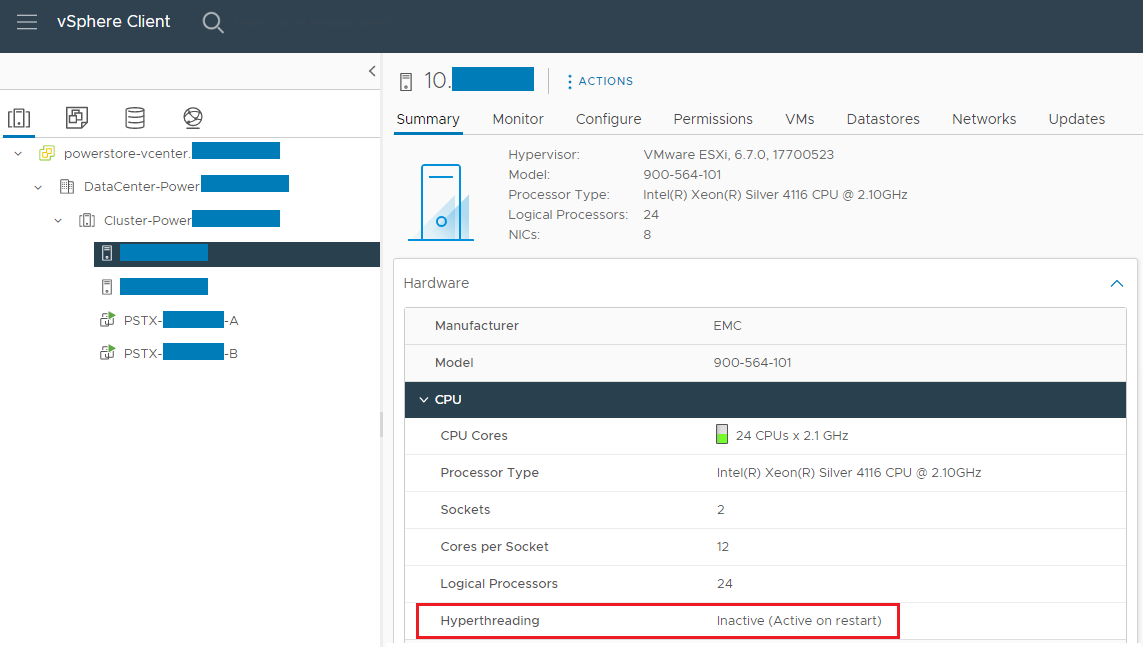Image resolution: width=1143 pixels, height=647 pixels.
Task: Collapse the left navigation pane arrow
Action: [x=371, y=71]
